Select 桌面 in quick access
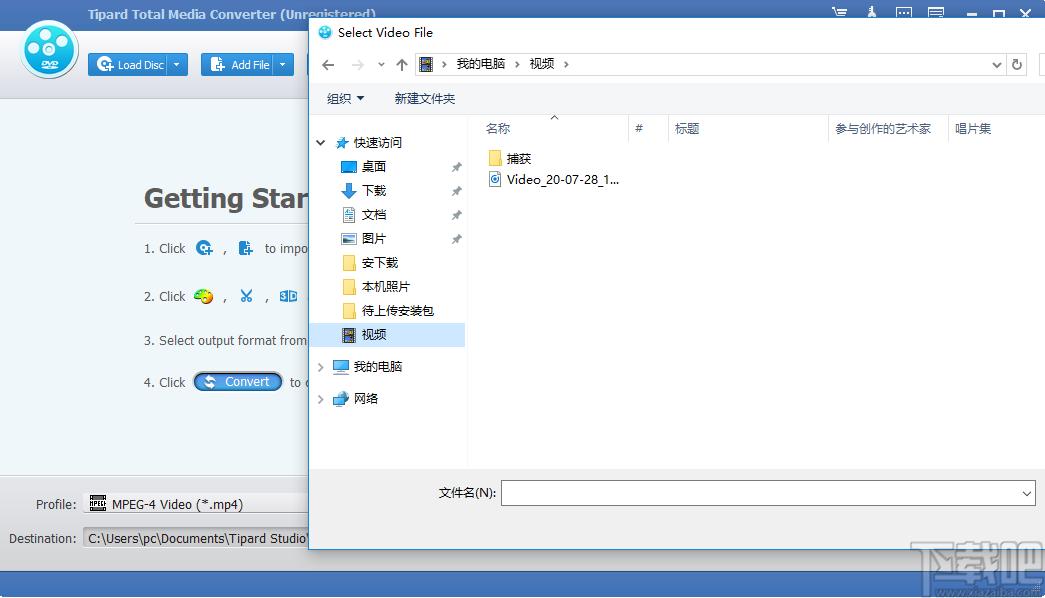This screenshot has height=598, width=1045. [x=373, y=167]
